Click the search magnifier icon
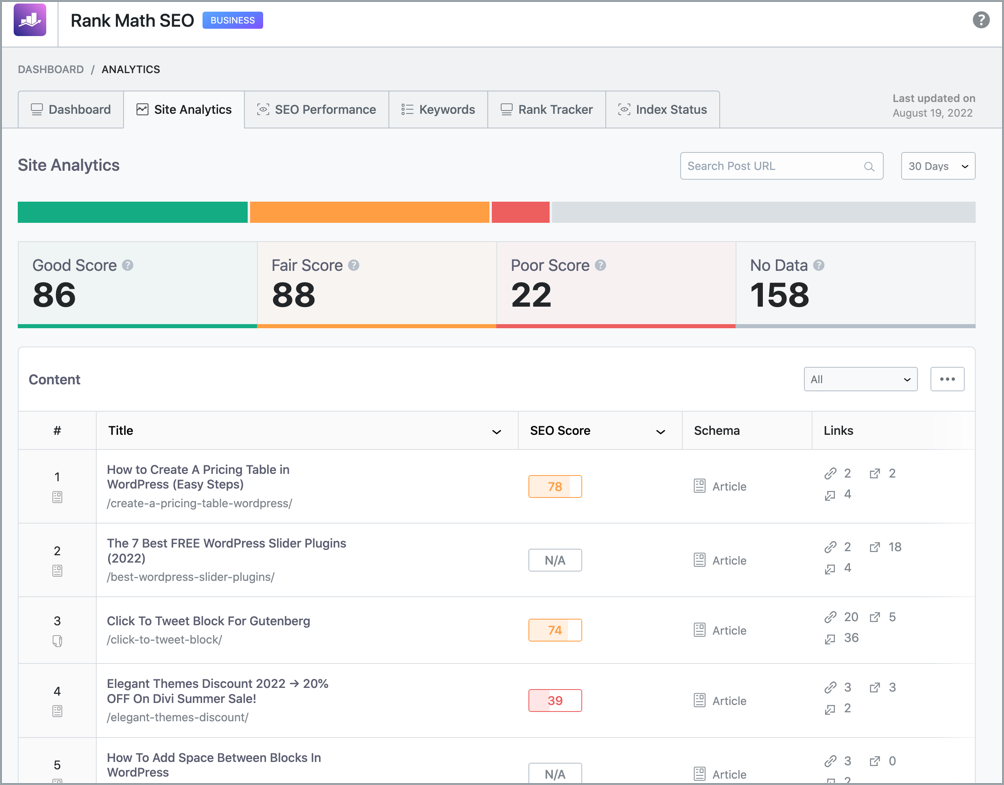 [x=869, y=167]
